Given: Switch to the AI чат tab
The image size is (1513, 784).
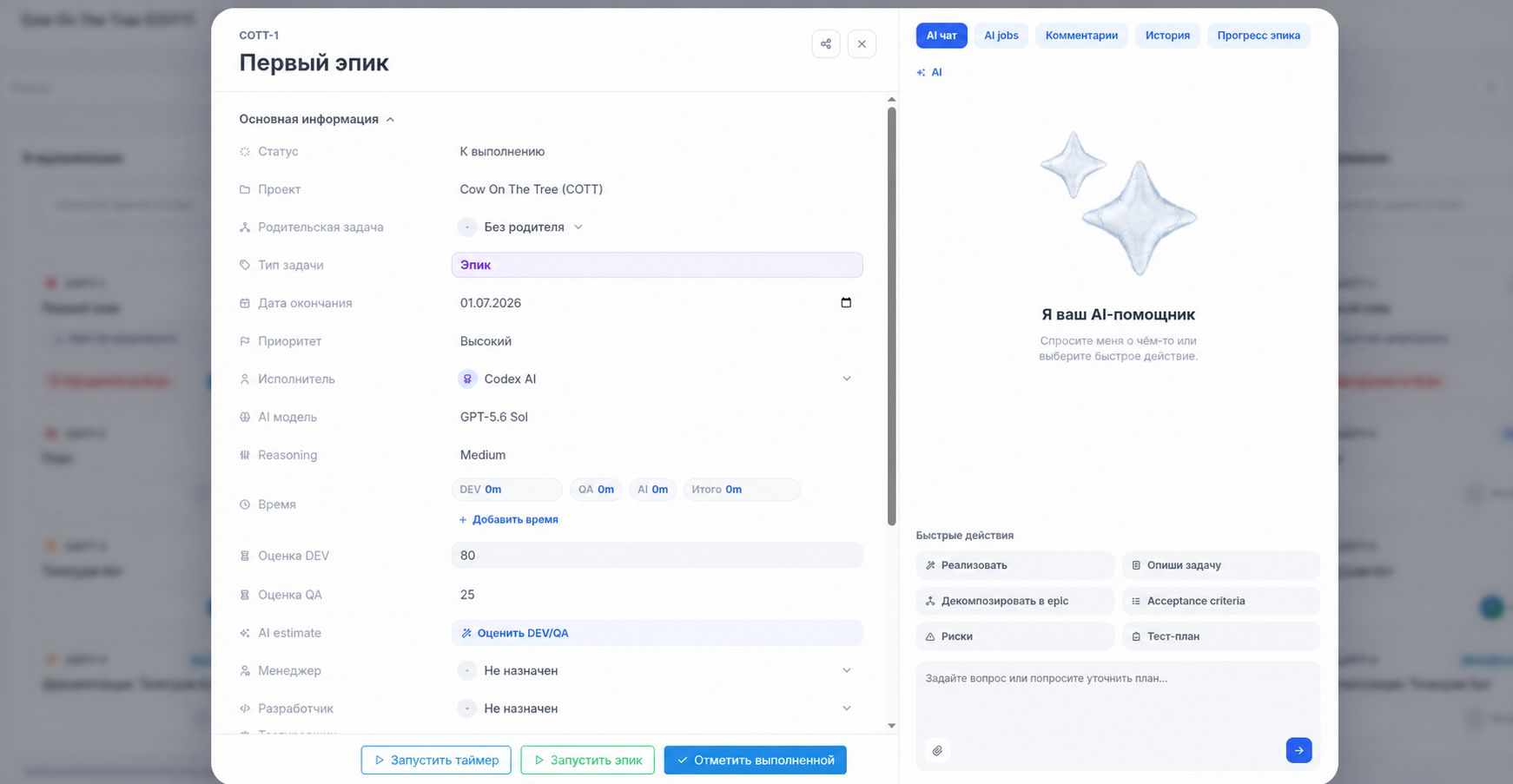Looking at the screenshot, I should 941,36.
